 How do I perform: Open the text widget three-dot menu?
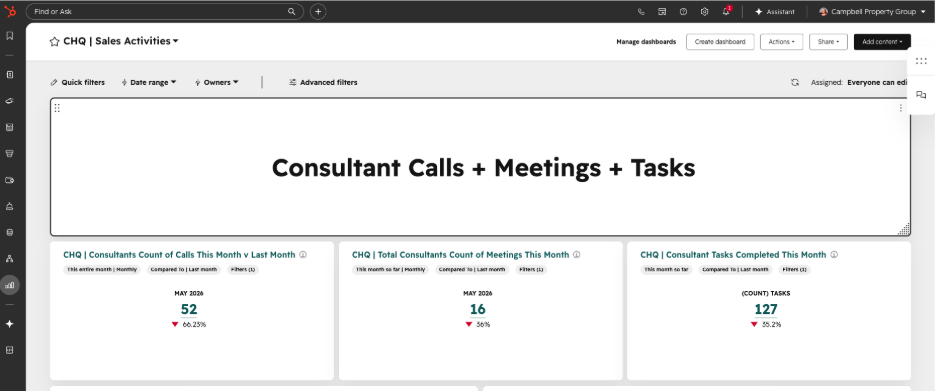(901, 108)
